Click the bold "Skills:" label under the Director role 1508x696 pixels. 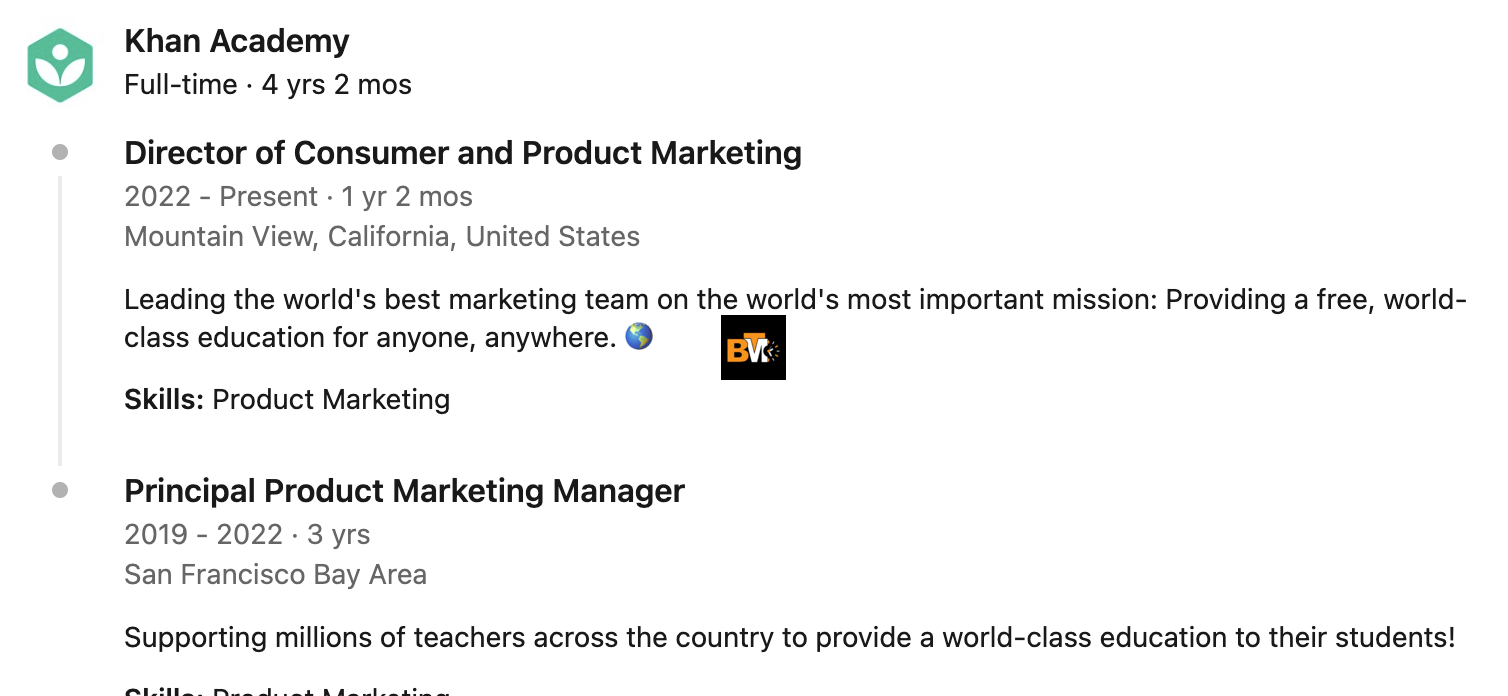point(164,399)
